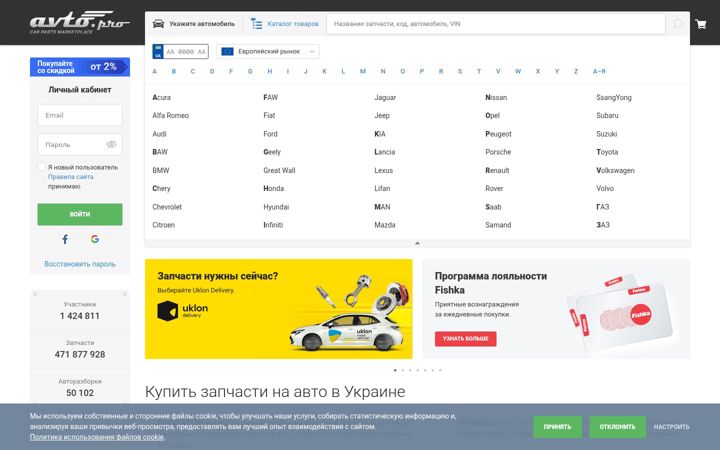Collapse the car brands panel arrow

[417, 243]
